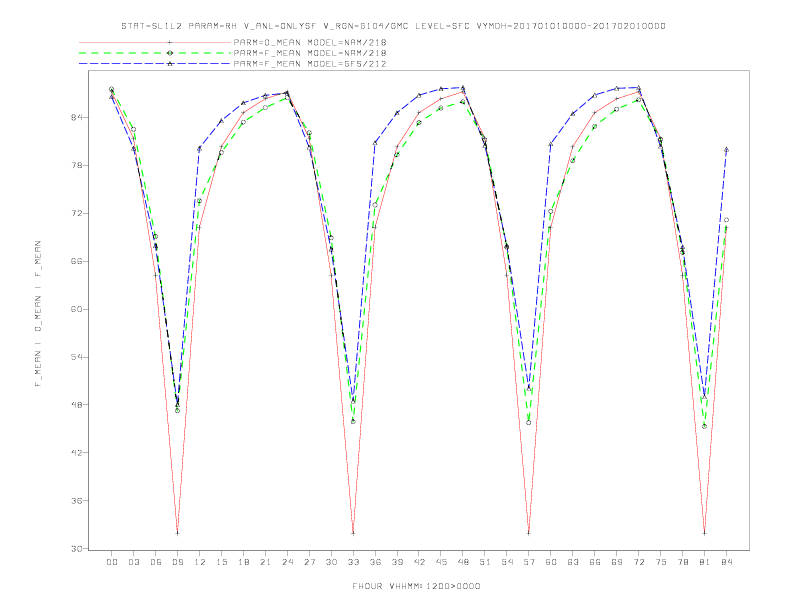
Task: Select legend entry PARM=F_MEAN MODEL=NAM/218
Action: pyautogui.click(x=310, y=53)
